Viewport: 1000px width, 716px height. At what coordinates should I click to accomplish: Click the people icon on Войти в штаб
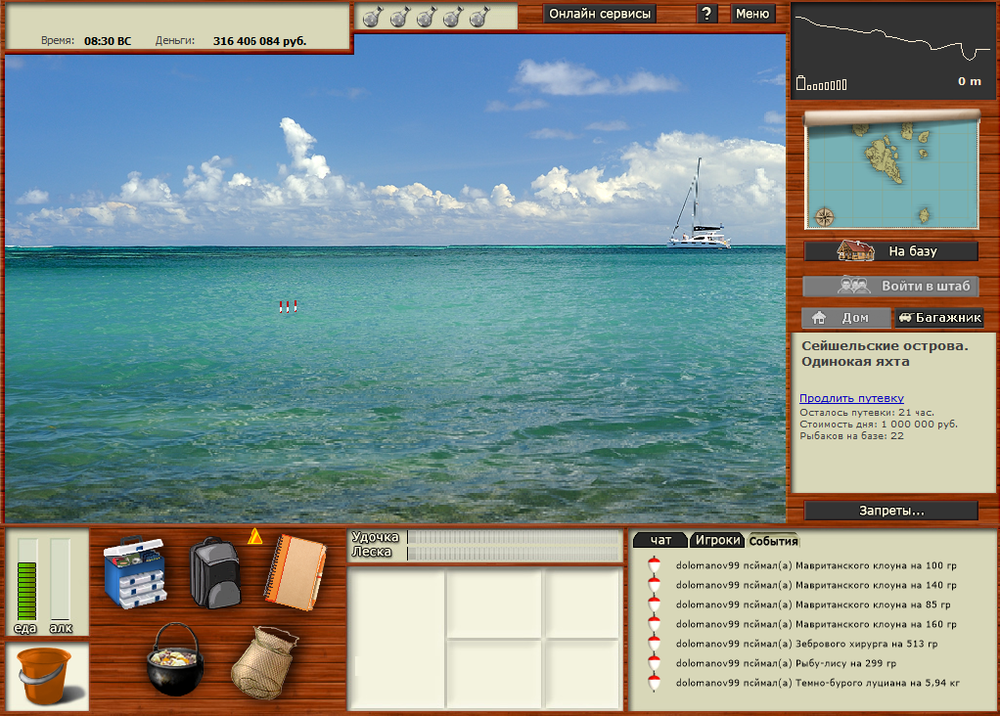point(854,286)
